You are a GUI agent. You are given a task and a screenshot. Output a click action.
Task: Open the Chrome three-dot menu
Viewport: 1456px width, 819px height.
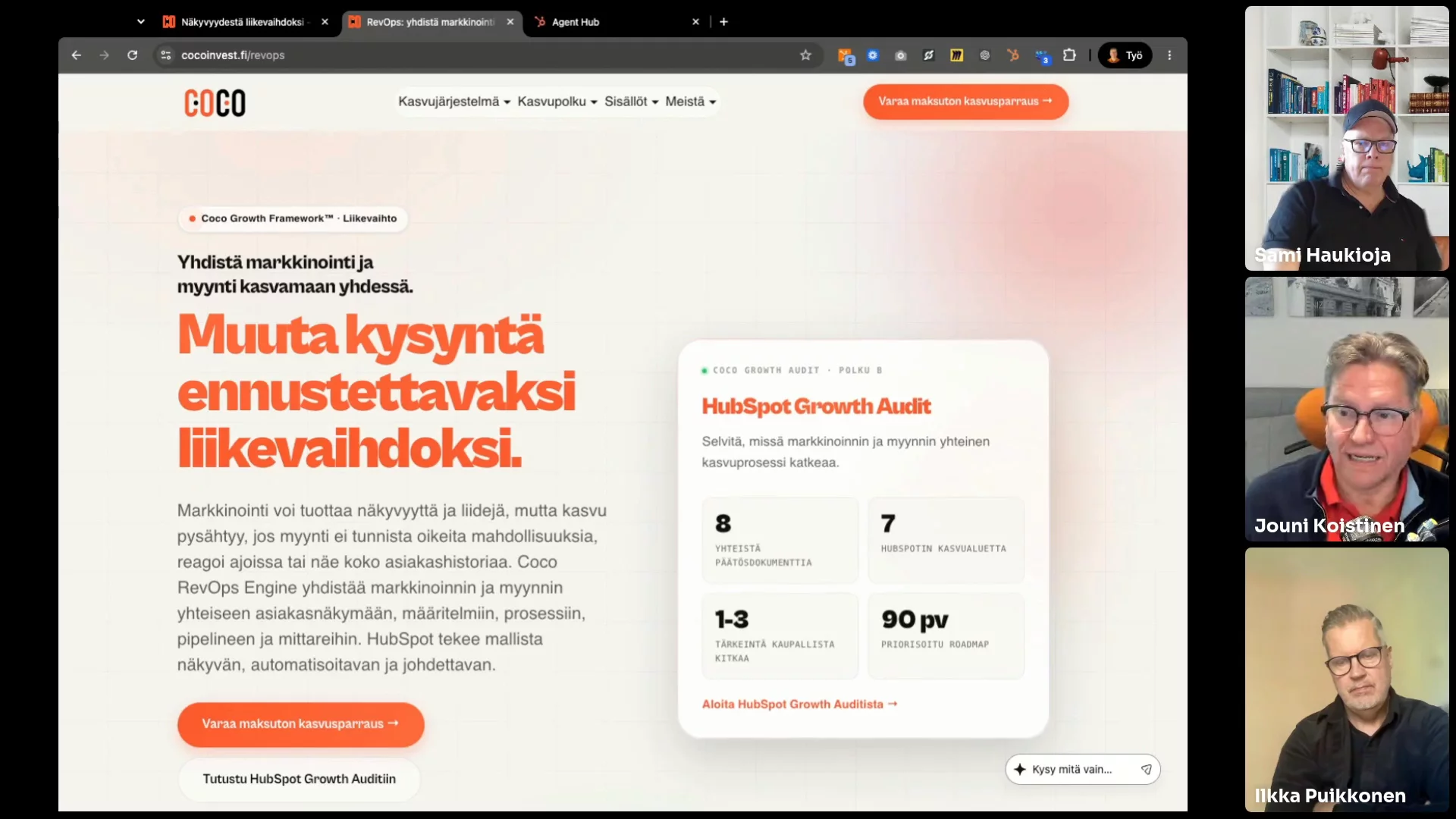pos(1169,55)
